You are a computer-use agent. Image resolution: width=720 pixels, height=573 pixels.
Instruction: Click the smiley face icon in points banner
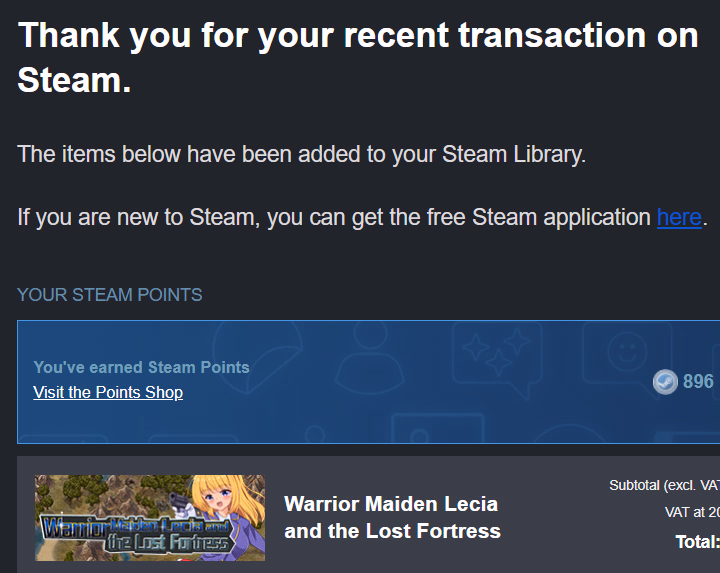[x=627, y=352]
